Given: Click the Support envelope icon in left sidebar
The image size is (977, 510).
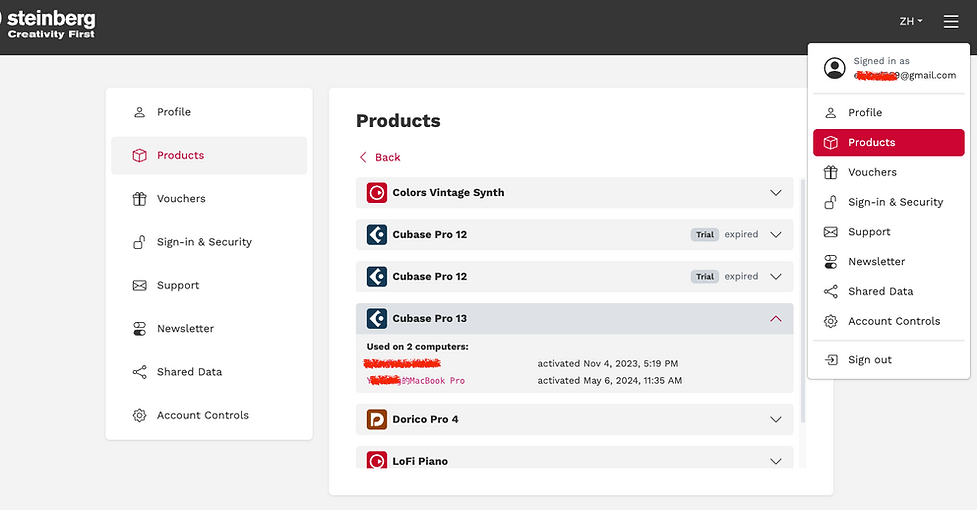Looking at the screenshot, I should [x=140, y=285].
